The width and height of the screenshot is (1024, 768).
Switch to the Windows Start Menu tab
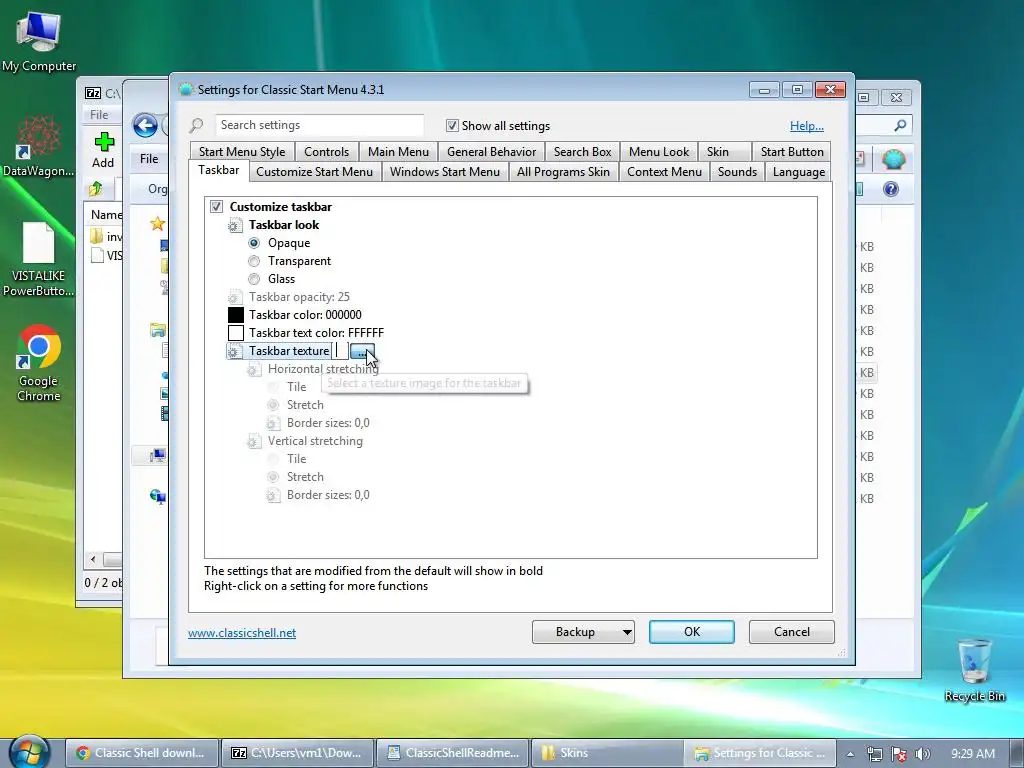coord(445,172)
